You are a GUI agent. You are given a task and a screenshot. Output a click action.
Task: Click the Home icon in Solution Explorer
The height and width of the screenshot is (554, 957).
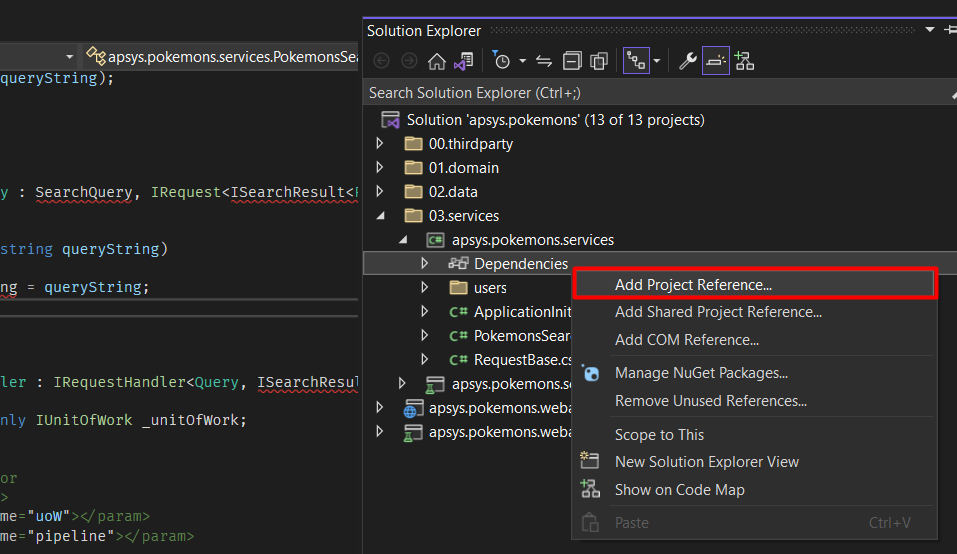pyautogui.click(x=436, y=61)
